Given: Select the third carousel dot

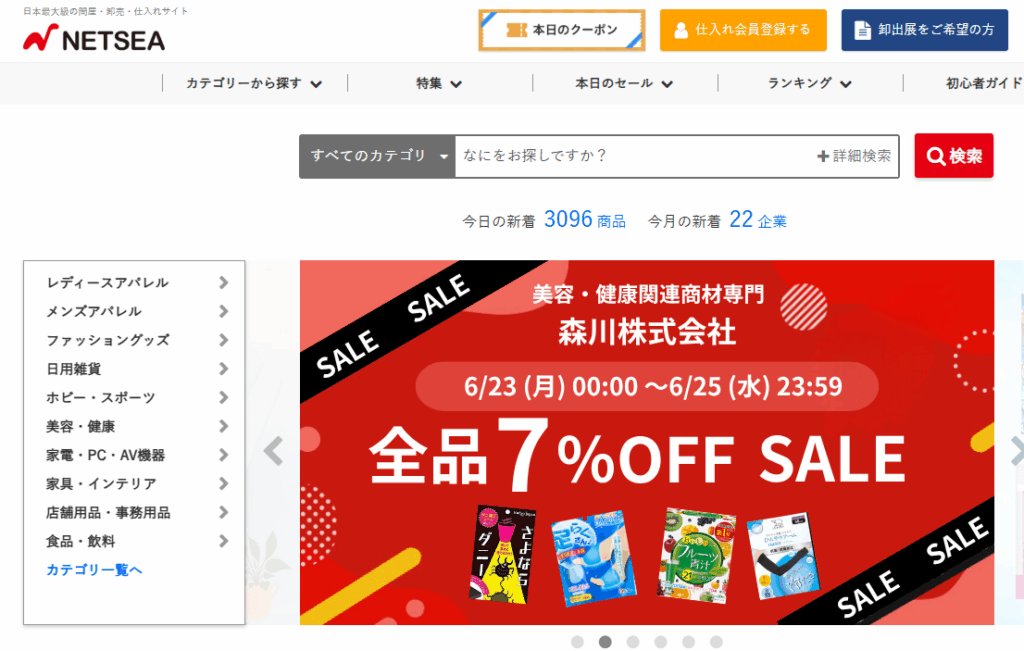Looking at the screenshot, I should pyautogui.click(x=633, y=642).
